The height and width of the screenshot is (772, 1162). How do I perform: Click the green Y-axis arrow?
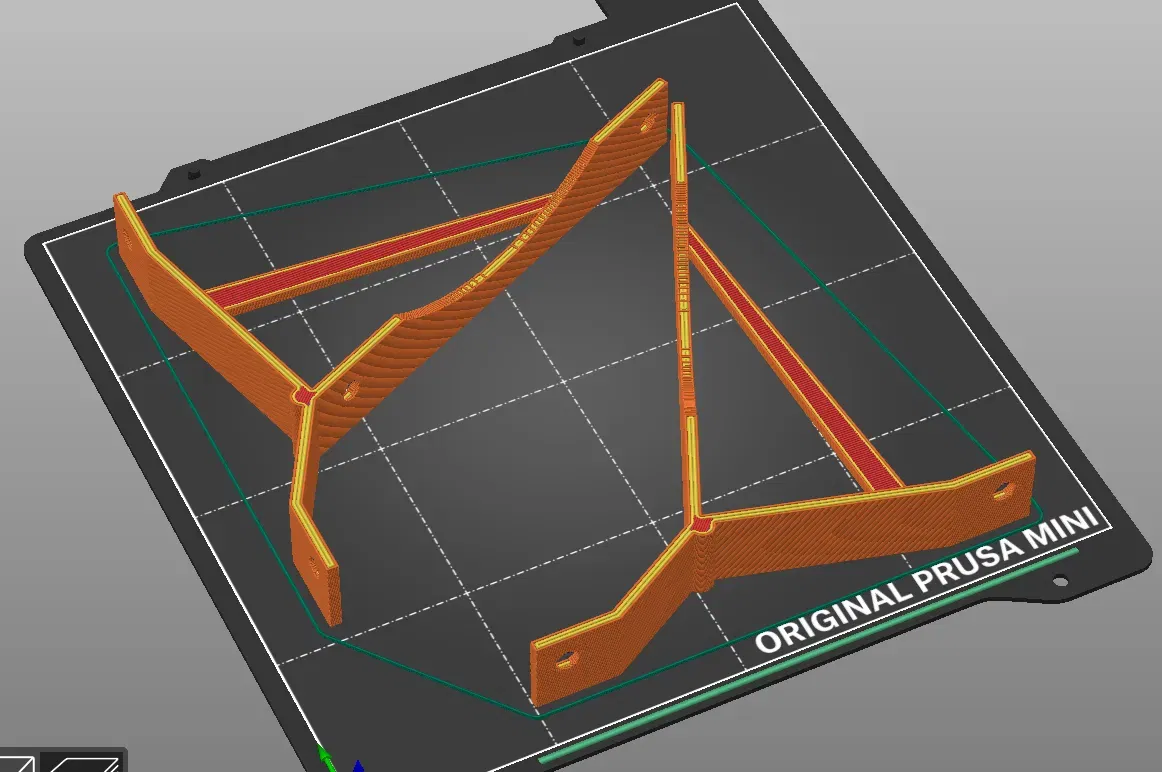point(326,759)
